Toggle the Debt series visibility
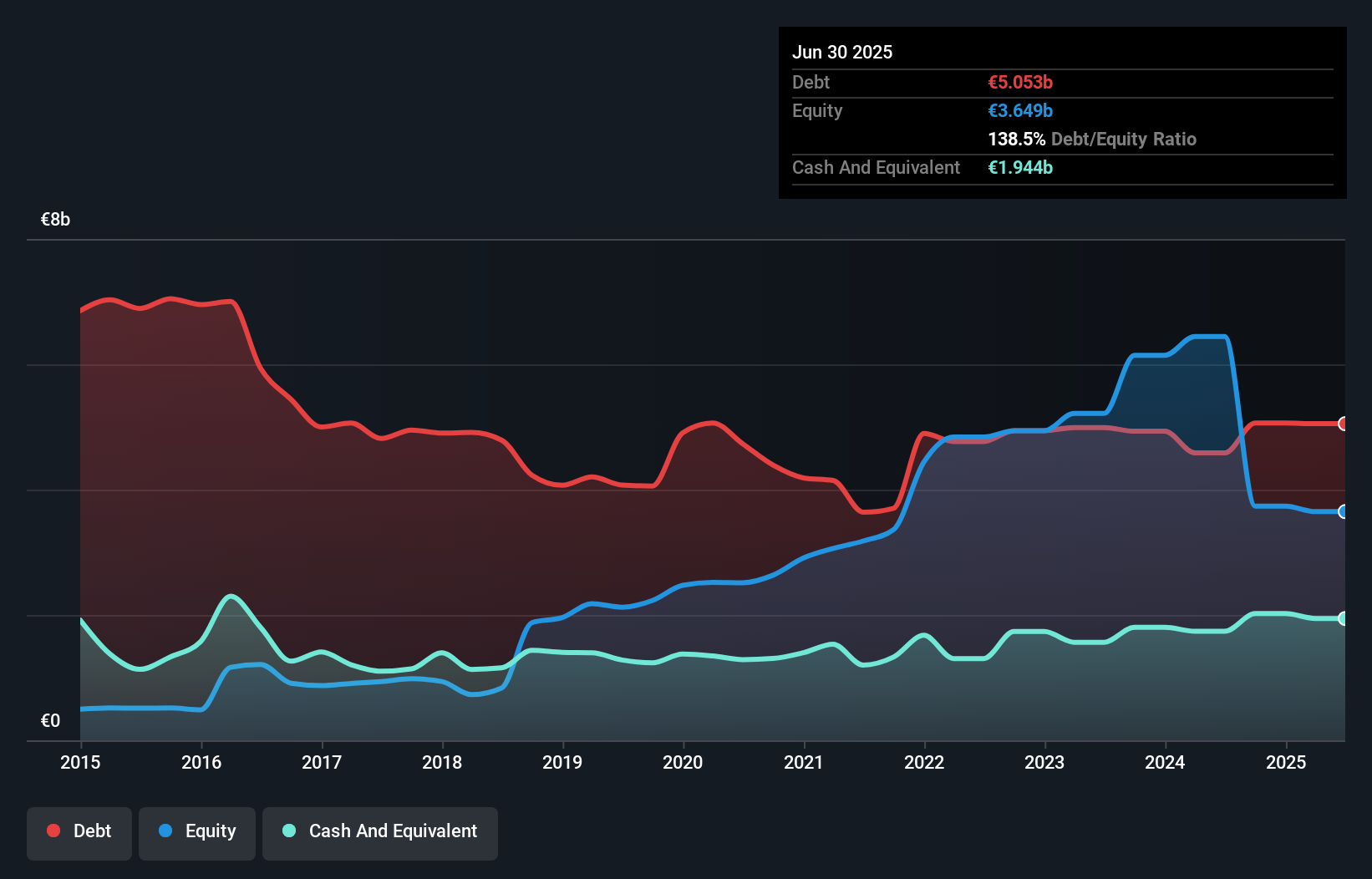This screenshot has height=879, width=1372. [x=79, y=832]
